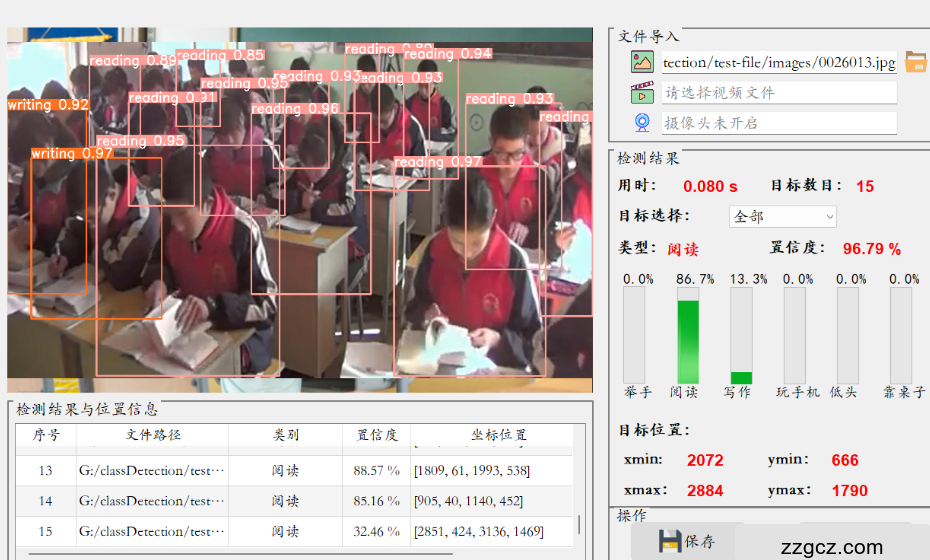Click the 32.46 % confidence cell
This screenshot has width=930, height=560.
[377, 532]
